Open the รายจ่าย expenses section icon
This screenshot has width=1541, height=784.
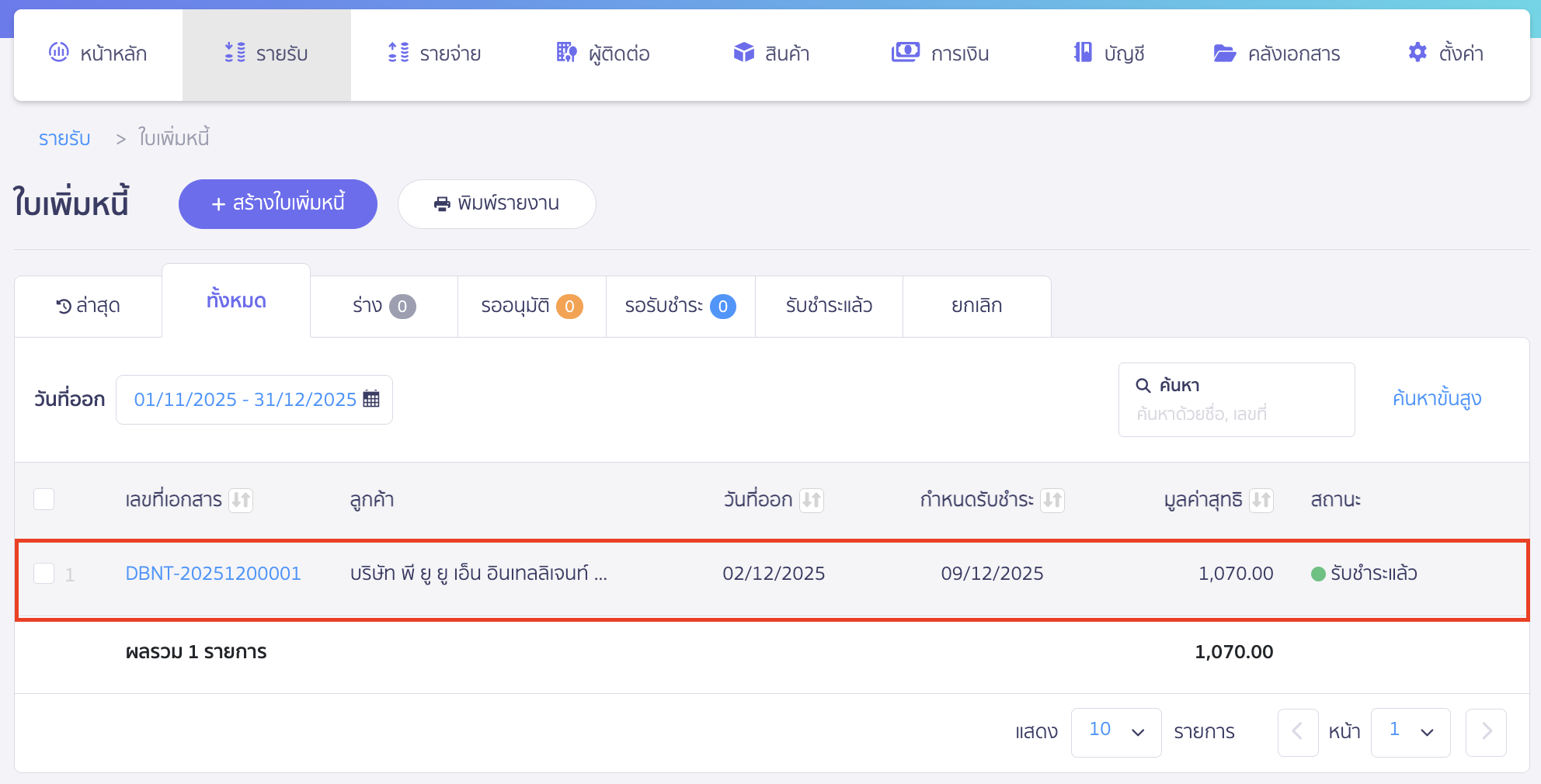tap(398, 53)
